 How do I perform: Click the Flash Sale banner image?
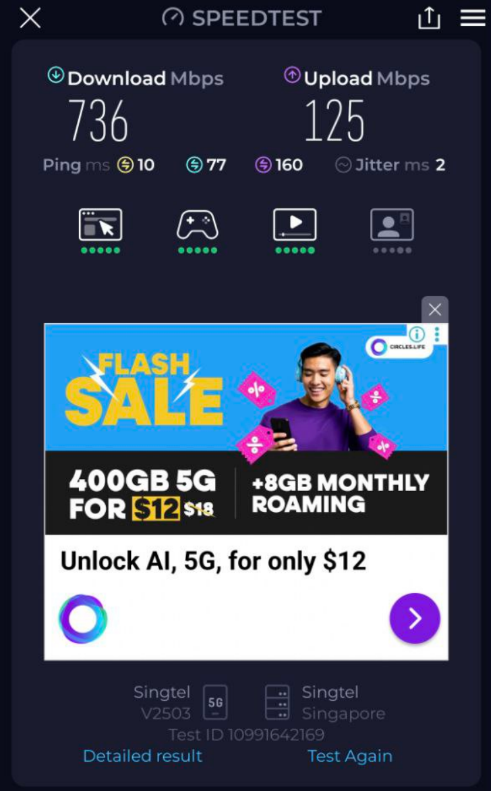coord(246,428)
